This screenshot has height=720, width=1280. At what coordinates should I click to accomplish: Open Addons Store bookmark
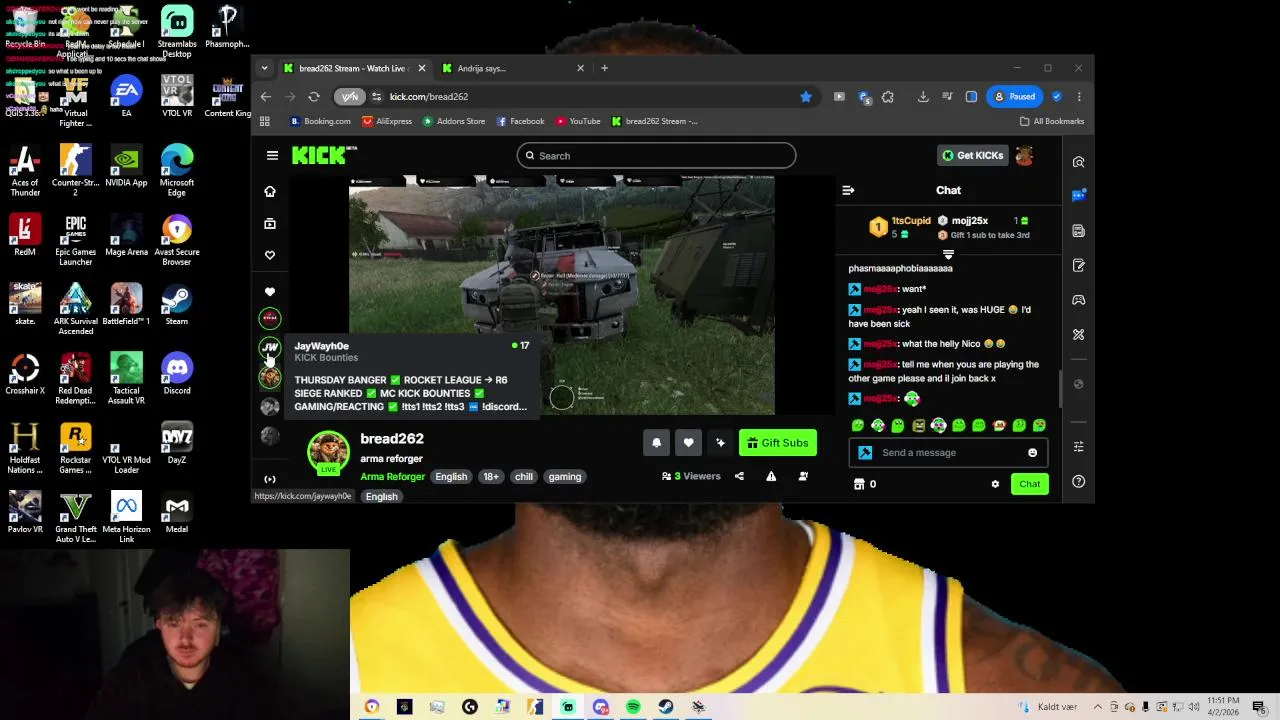click(x=453, y=121)
